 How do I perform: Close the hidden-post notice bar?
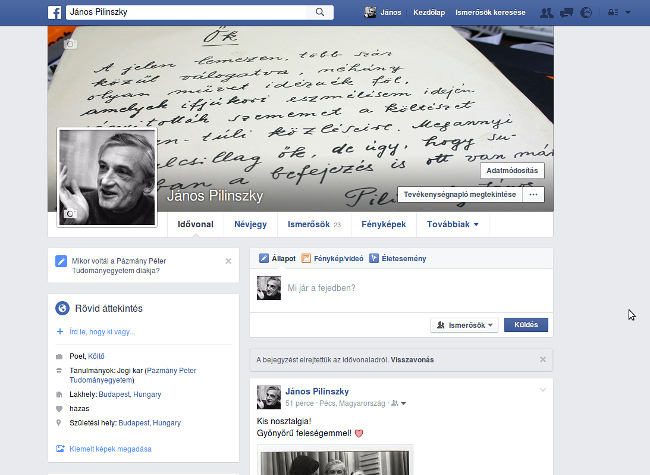(x=543, y=359)
